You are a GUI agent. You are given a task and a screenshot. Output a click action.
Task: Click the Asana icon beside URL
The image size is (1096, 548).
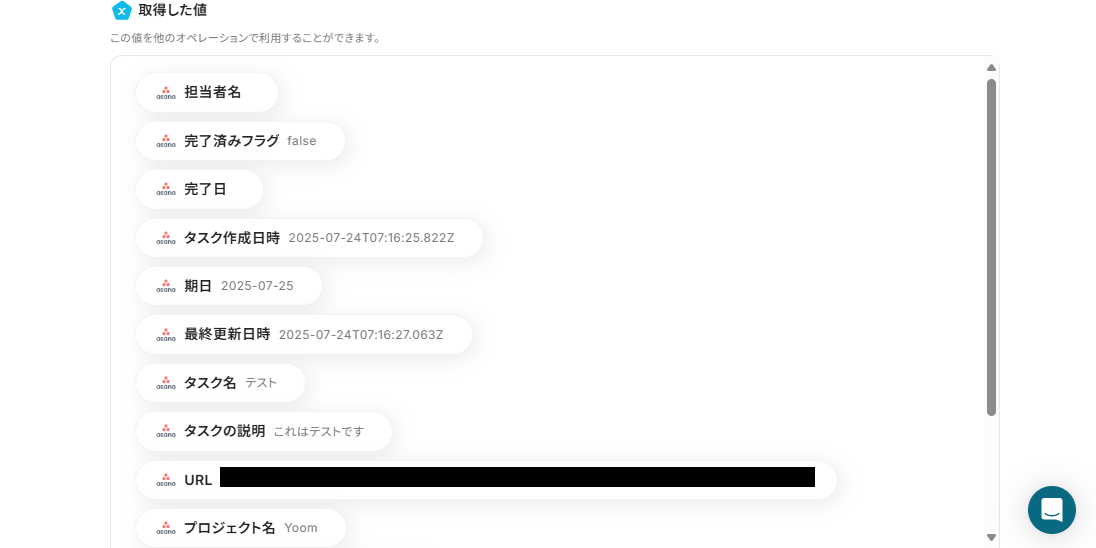click(166, 480)
